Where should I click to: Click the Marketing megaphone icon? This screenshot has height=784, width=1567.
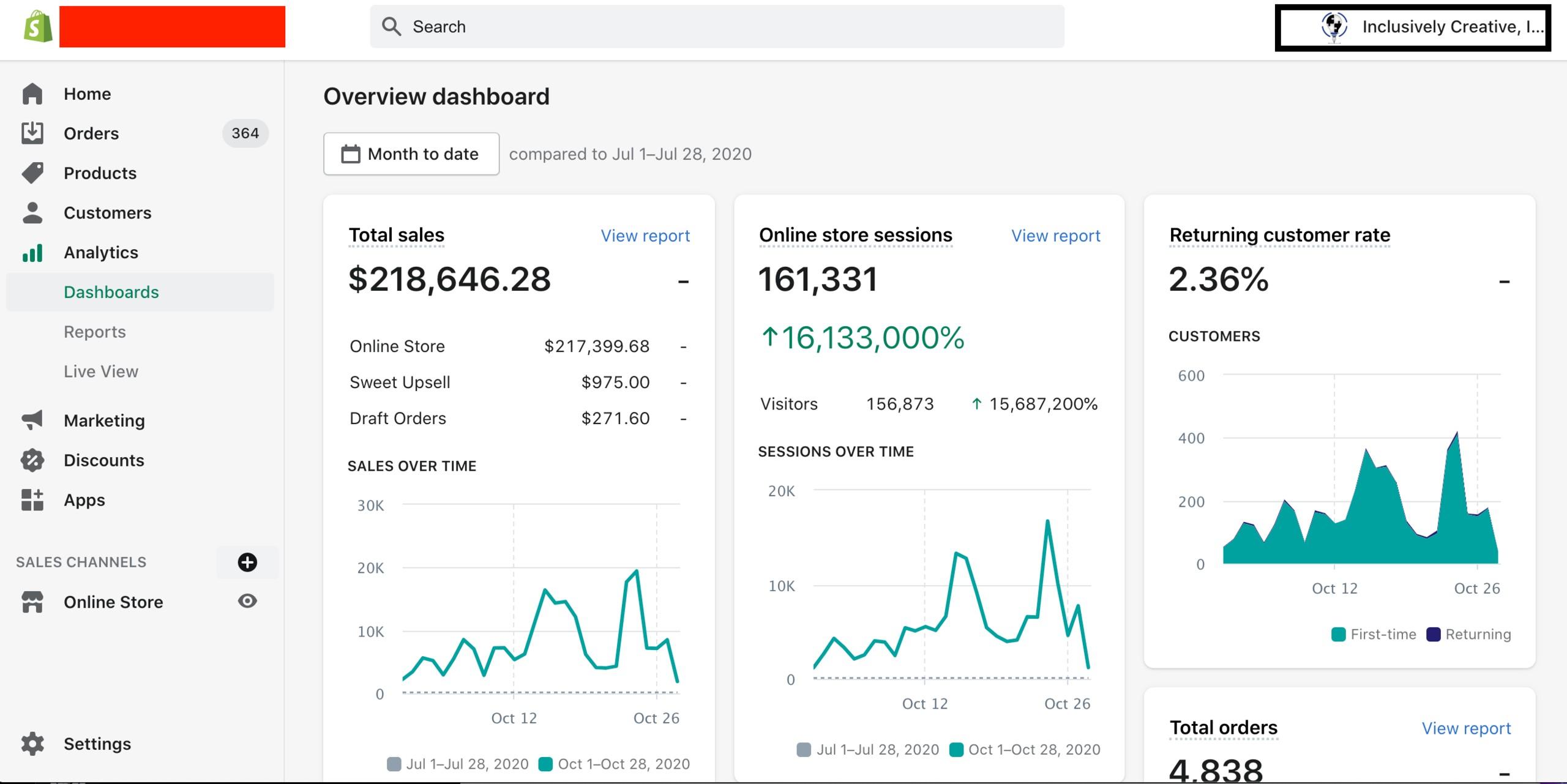point(32,420)
